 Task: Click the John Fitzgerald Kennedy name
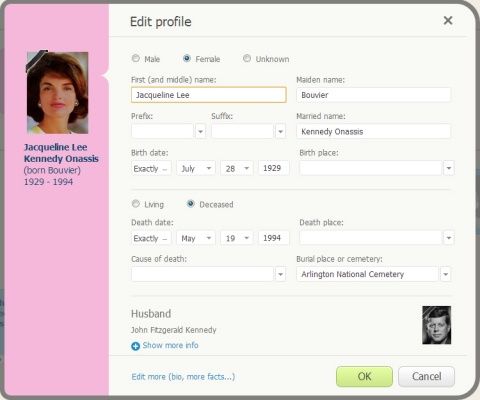pyautogui.click(x=174, y=330)
